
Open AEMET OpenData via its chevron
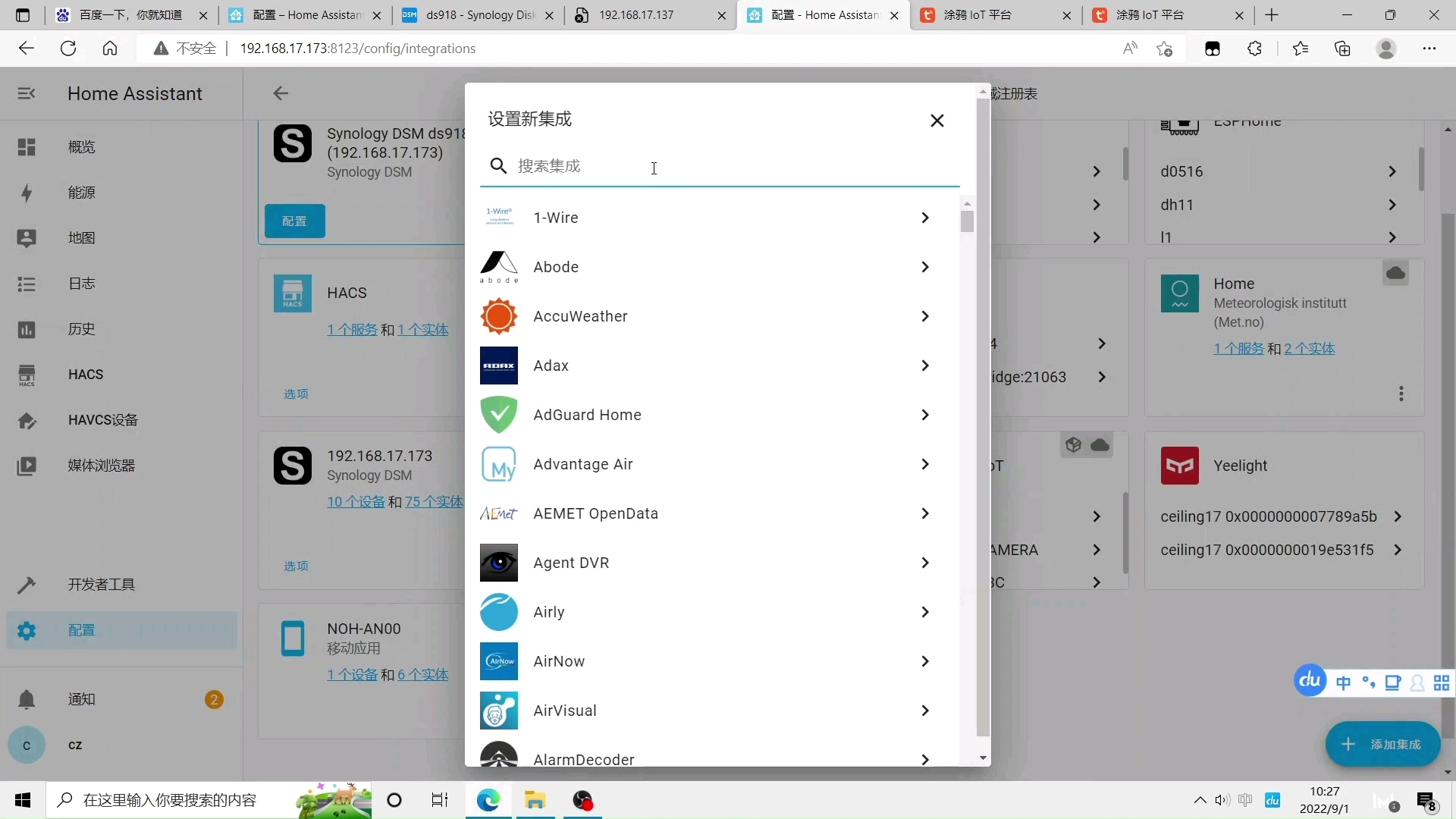925,513
